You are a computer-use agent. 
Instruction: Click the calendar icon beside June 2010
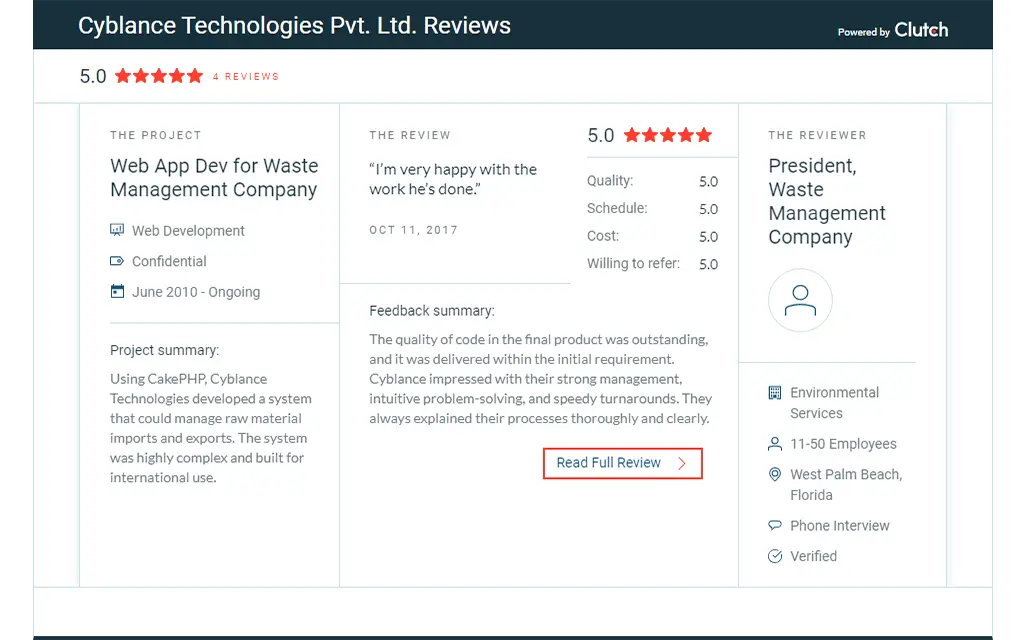pyautogui.click(x=117, y=291)
